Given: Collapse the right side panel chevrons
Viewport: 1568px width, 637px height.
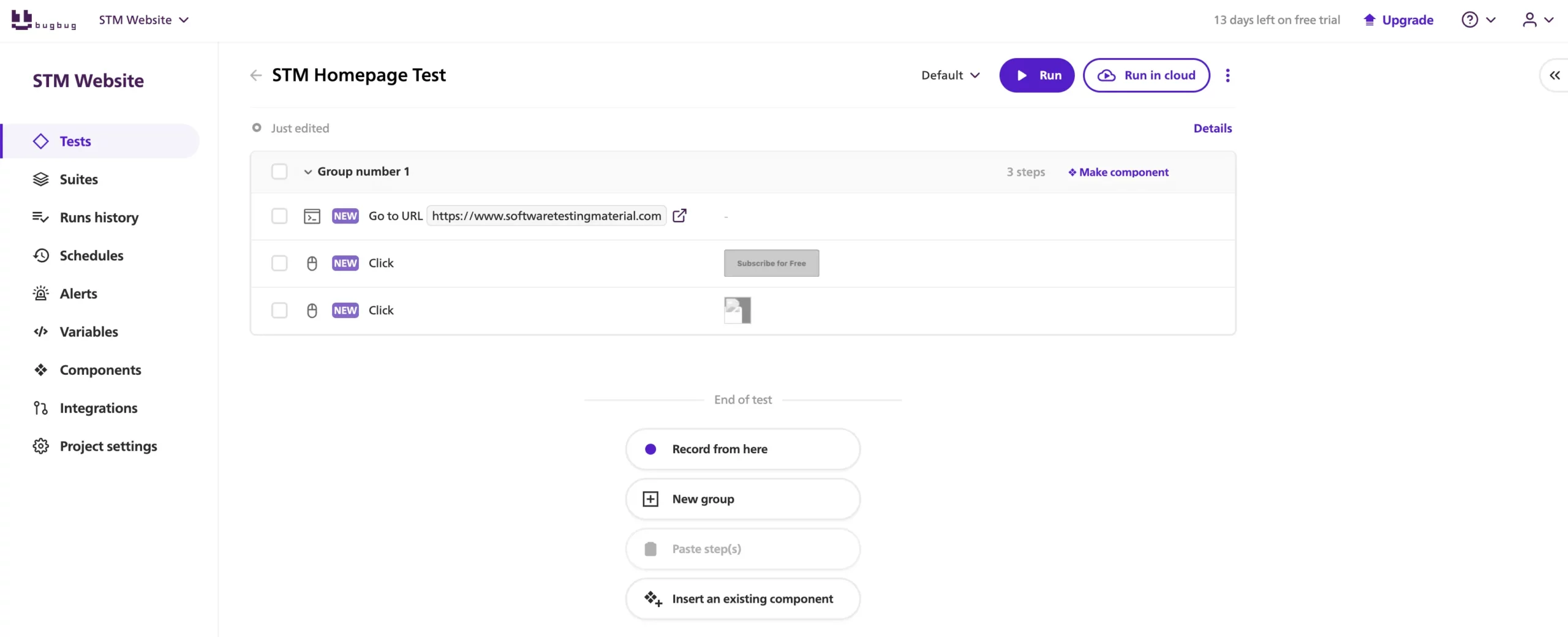Looking at the screenshot, I should point(1555,75).
